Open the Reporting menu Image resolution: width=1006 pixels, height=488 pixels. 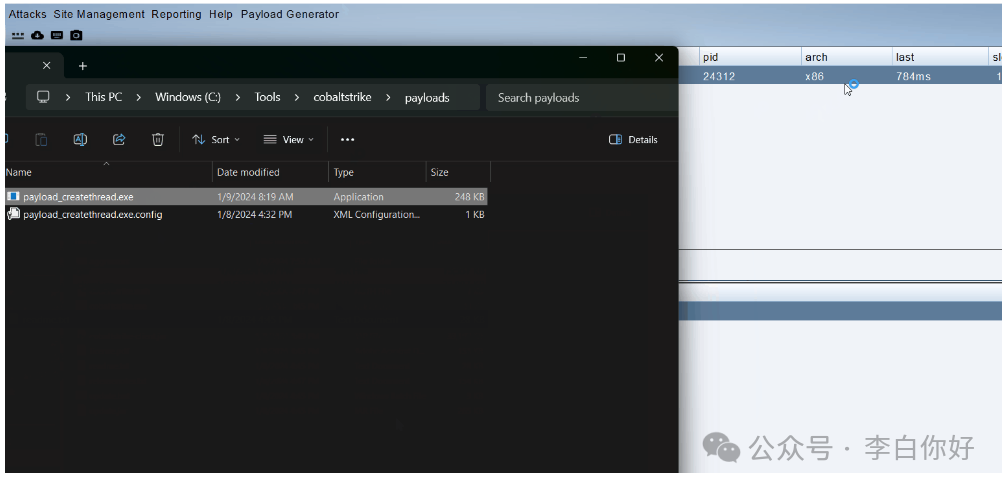point(176,14)
